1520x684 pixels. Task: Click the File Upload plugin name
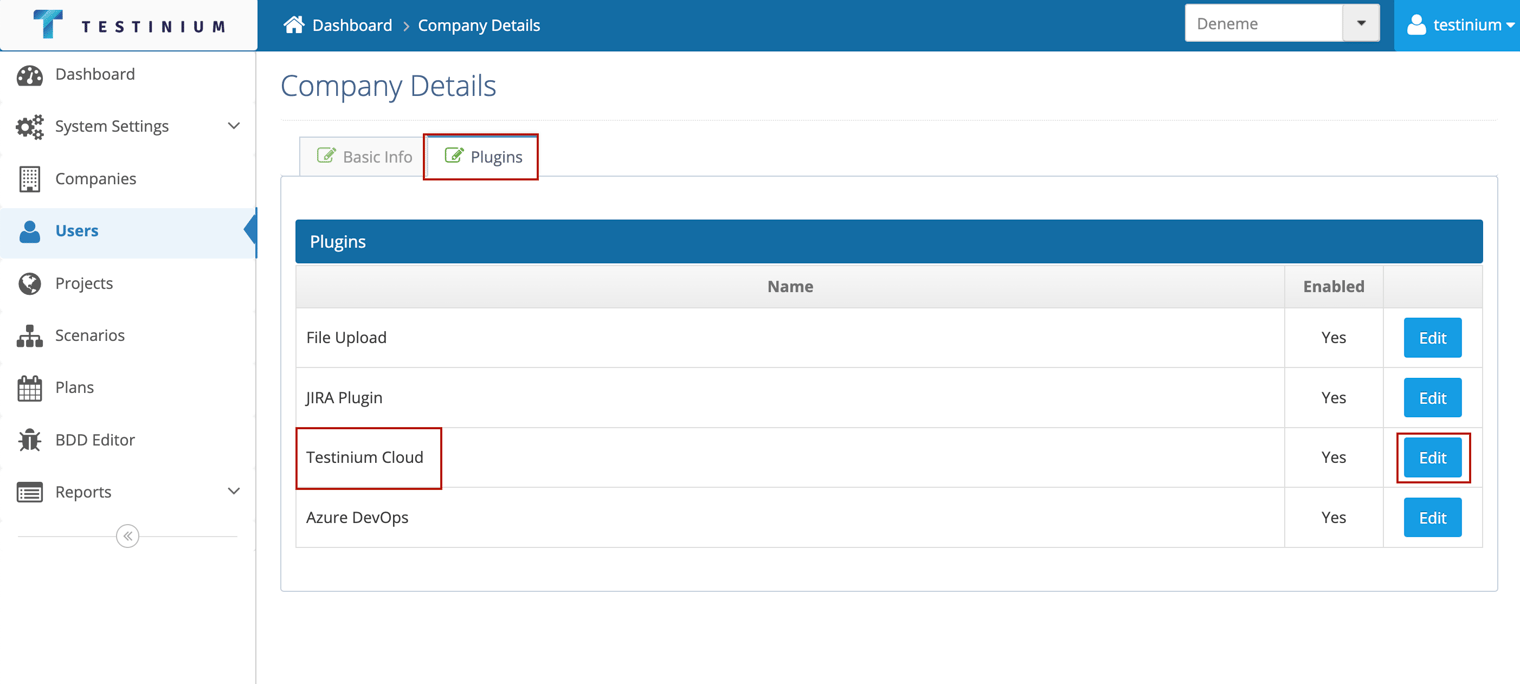coord(346,337)
